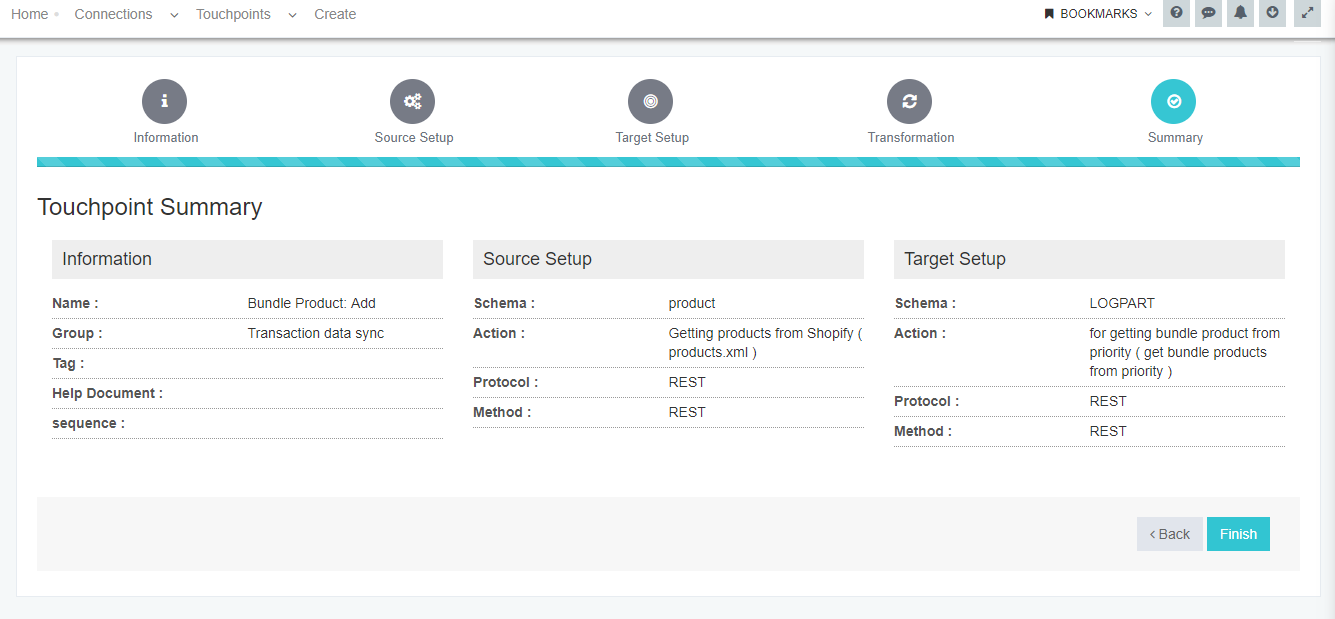Open the chat feedback icon
The width and height of the screenshot is (1335, 619).
pos(1208,13)
